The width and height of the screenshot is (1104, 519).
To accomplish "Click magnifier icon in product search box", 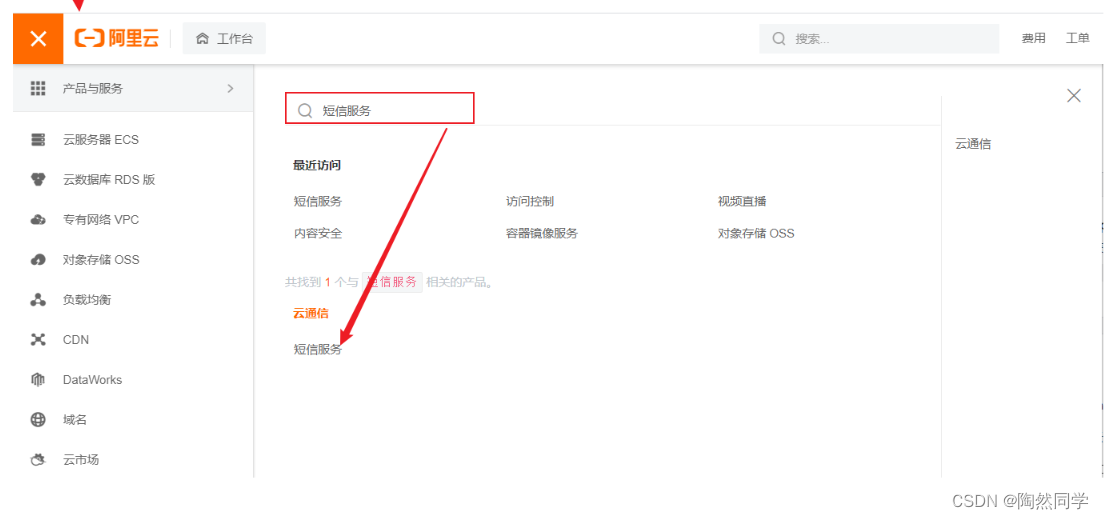I will click(305, 111).
